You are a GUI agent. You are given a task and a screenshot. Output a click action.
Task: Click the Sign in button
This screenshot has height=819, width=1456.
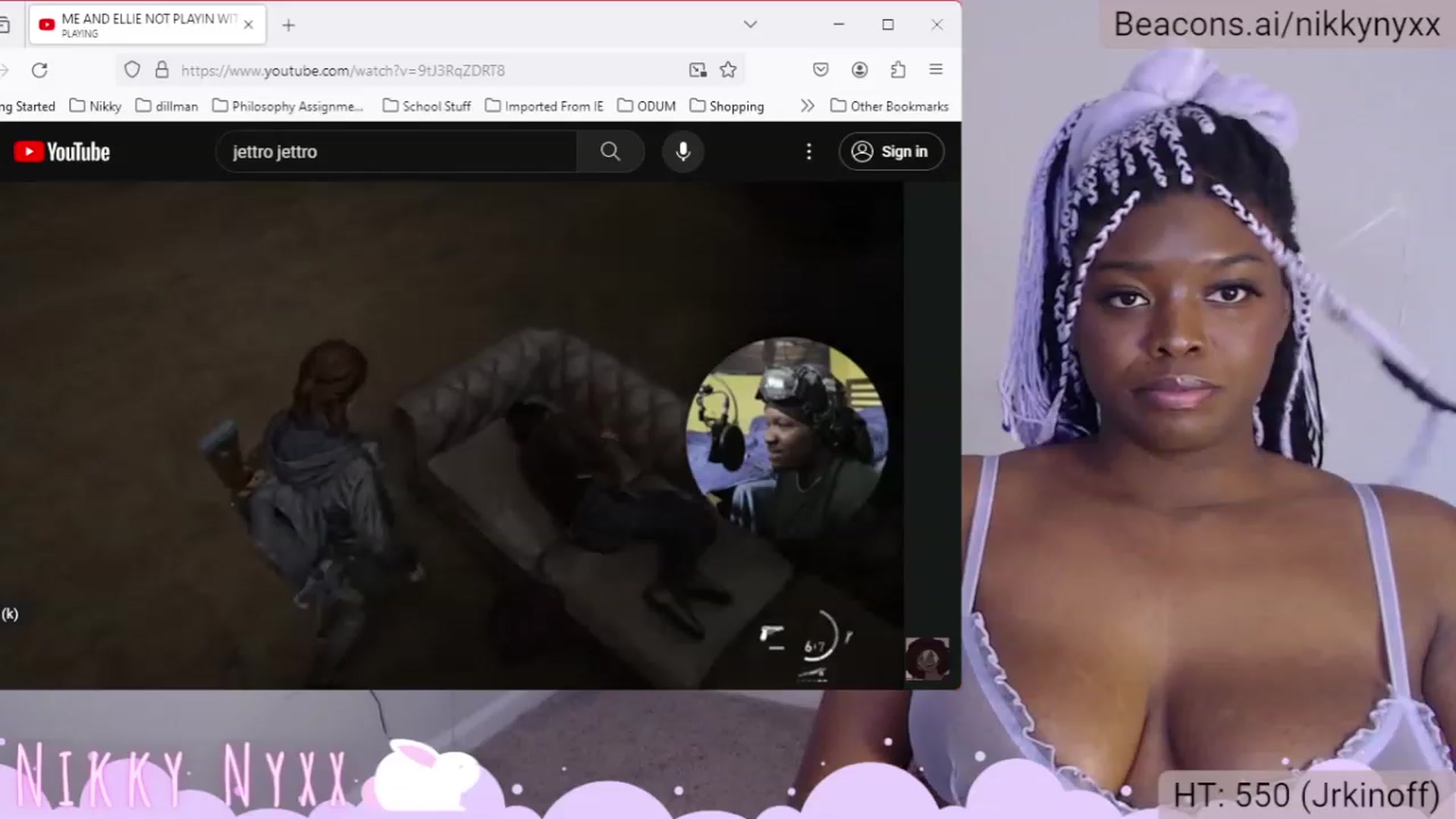tap(891, 152)
